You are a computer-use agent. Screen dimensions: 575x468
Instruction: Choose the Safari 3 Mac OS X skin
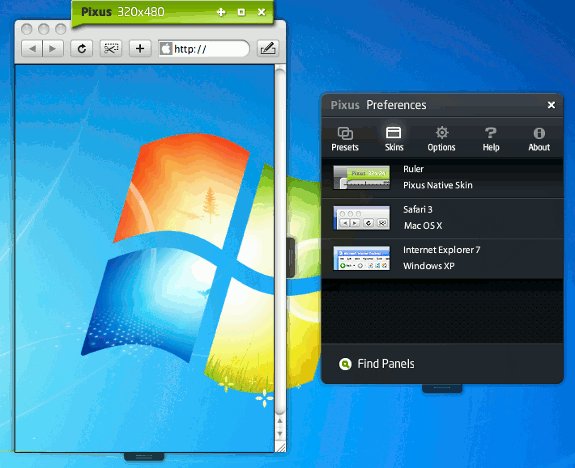pos(442,218)
